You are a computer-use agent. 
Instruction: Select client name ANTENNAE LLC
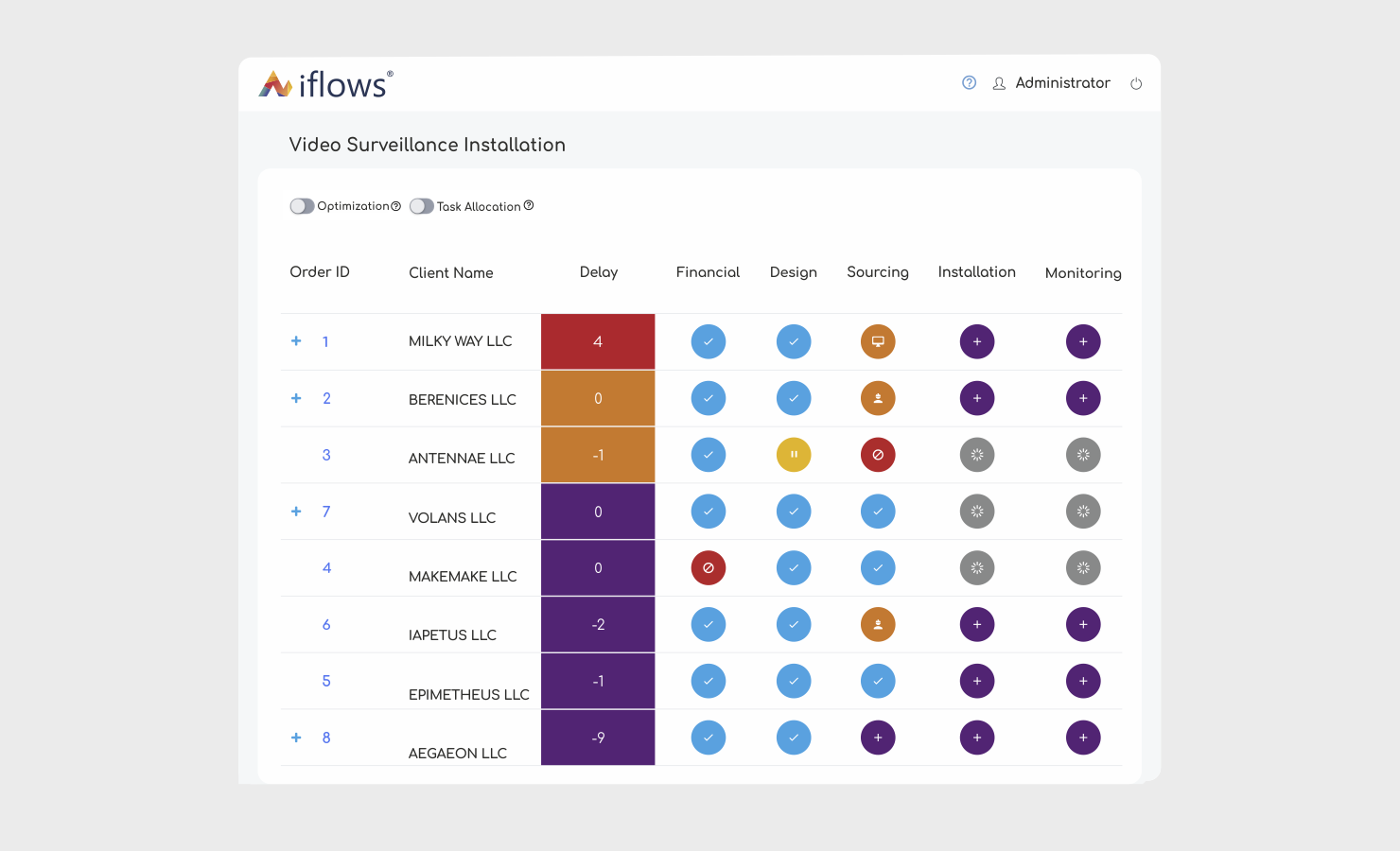coord(462,459)
